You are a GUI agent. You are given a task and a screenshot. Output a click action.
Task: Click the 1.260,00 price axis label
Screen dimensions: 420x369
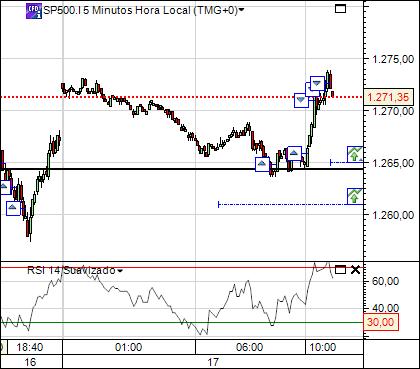pos(393,215)
